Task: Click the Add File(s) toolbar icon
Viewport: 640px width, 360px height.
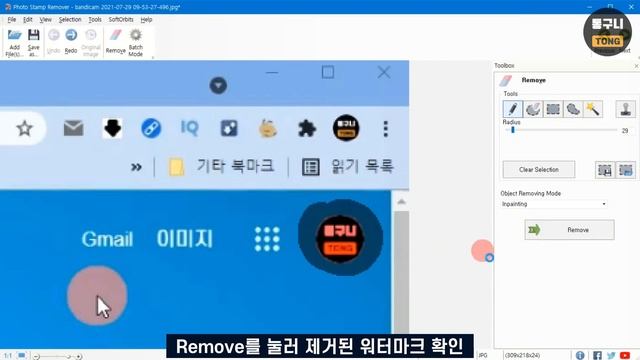Action: click(x=14, y=36)
